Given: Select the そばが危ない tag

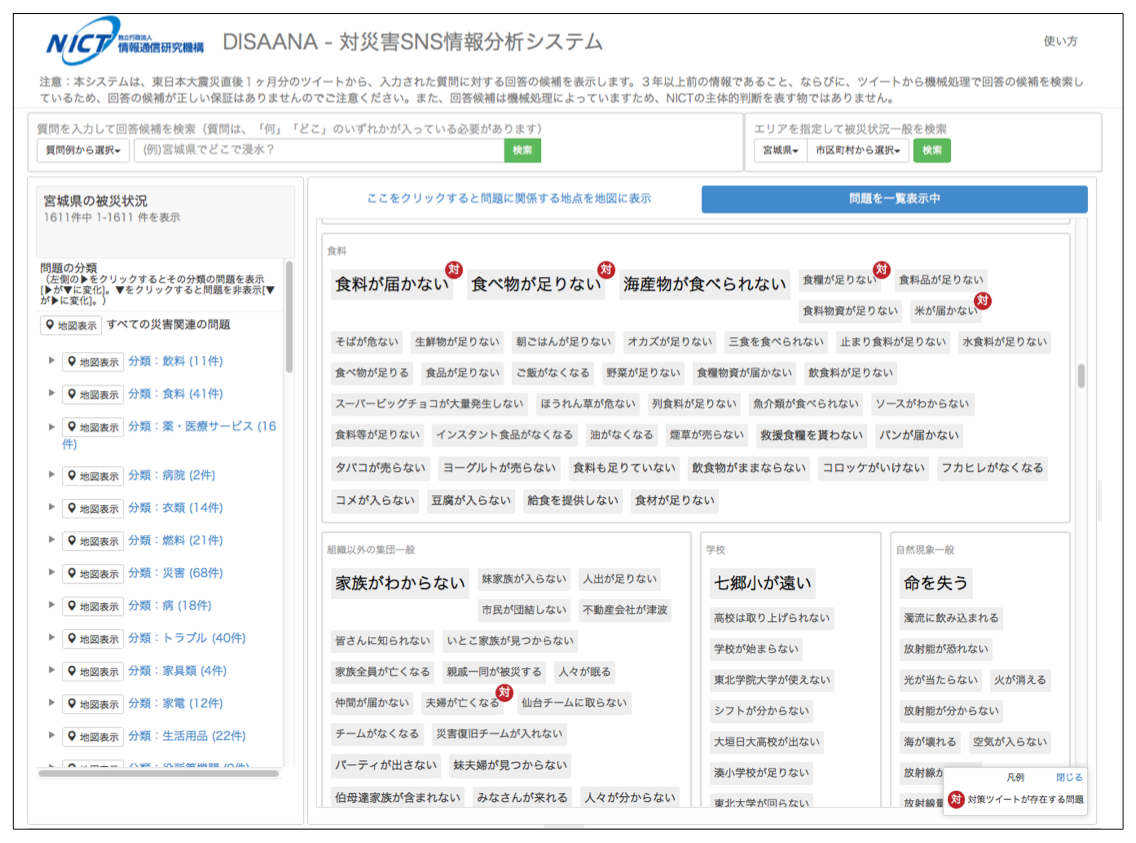Looking at the screenshot, I should pyautogui.click(x=367, y=342).
